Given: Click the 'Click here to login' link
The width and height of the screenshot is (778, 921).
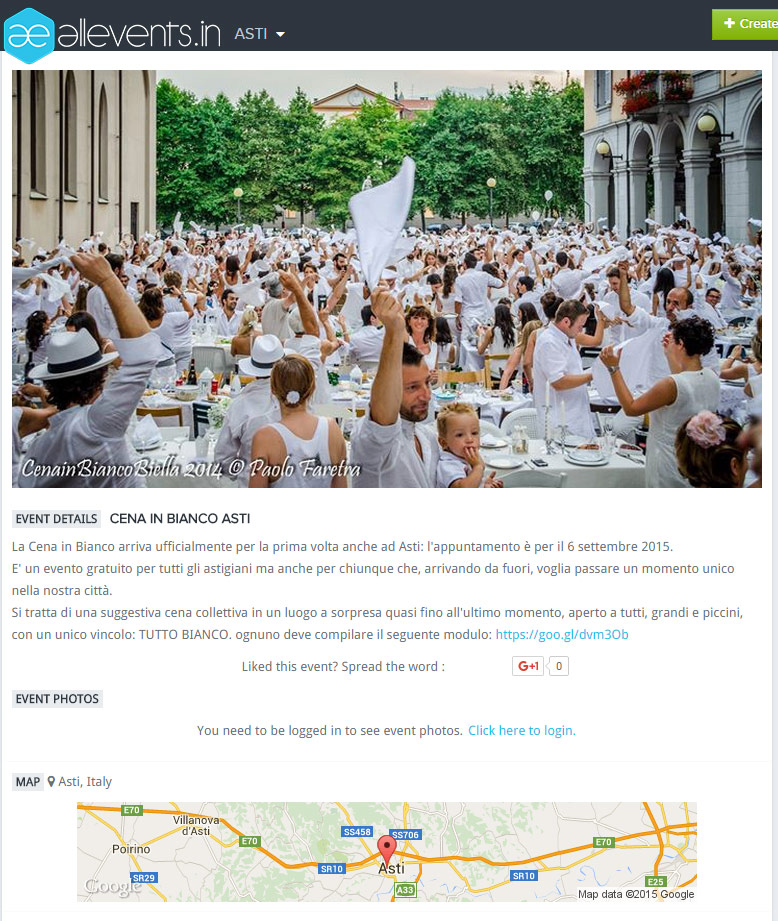Looking at the screenshot, I should [521, 730].
